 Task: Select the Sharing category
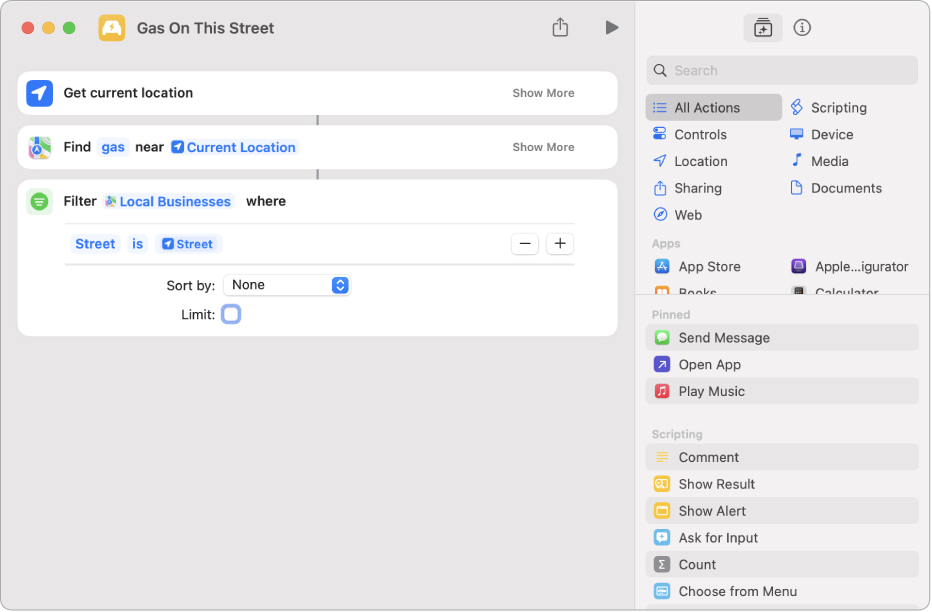(x=687, y=188)
